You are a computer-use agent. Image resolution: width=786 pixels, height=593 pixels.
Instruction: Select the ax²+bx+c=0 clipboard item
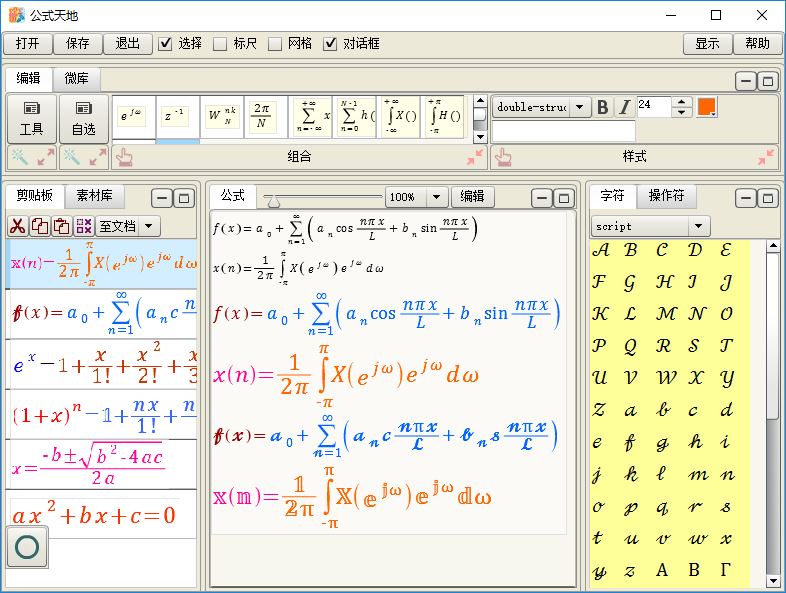pos(101,514)
